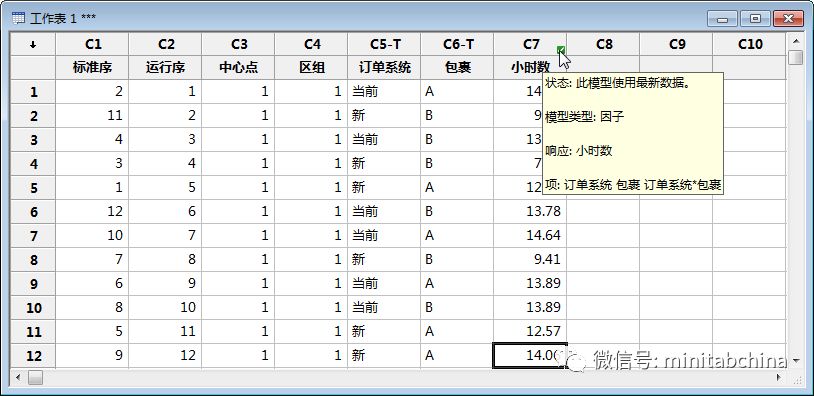Select row header 8

tap(33, 260)
